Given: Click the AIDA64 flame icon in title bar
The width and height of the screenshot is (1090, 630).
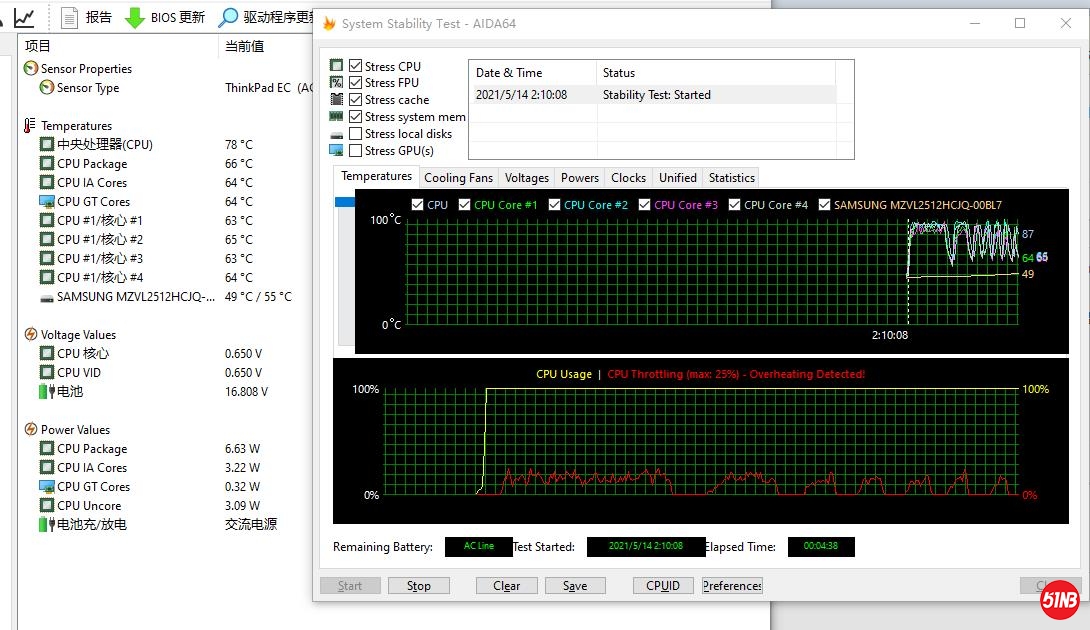Looking at the screenshot, I should (330, 24).
